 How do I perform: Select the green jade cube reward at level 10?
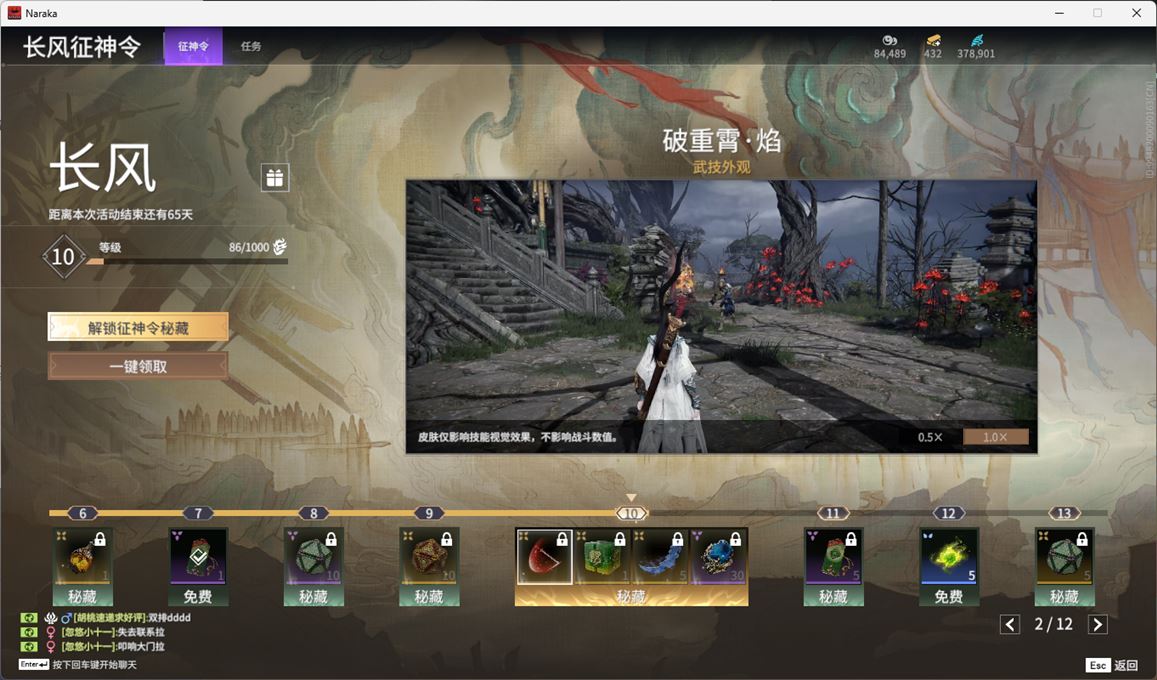(602, 557)
